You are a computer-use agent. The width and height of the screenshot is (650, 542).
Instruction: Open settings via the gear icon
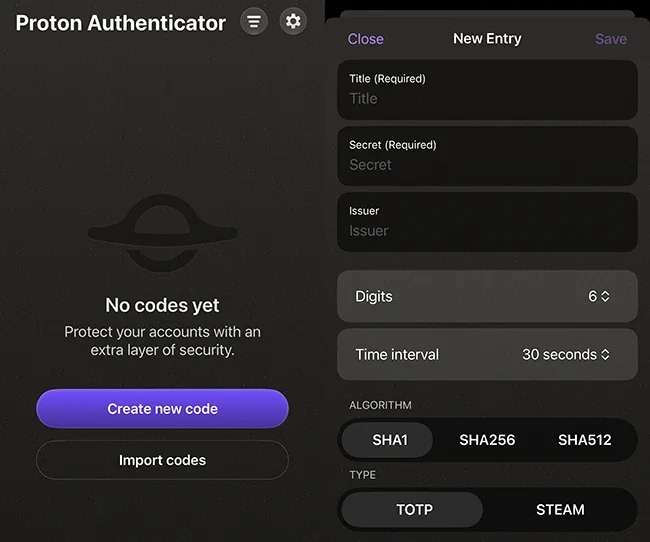click(x=293, y=21)
